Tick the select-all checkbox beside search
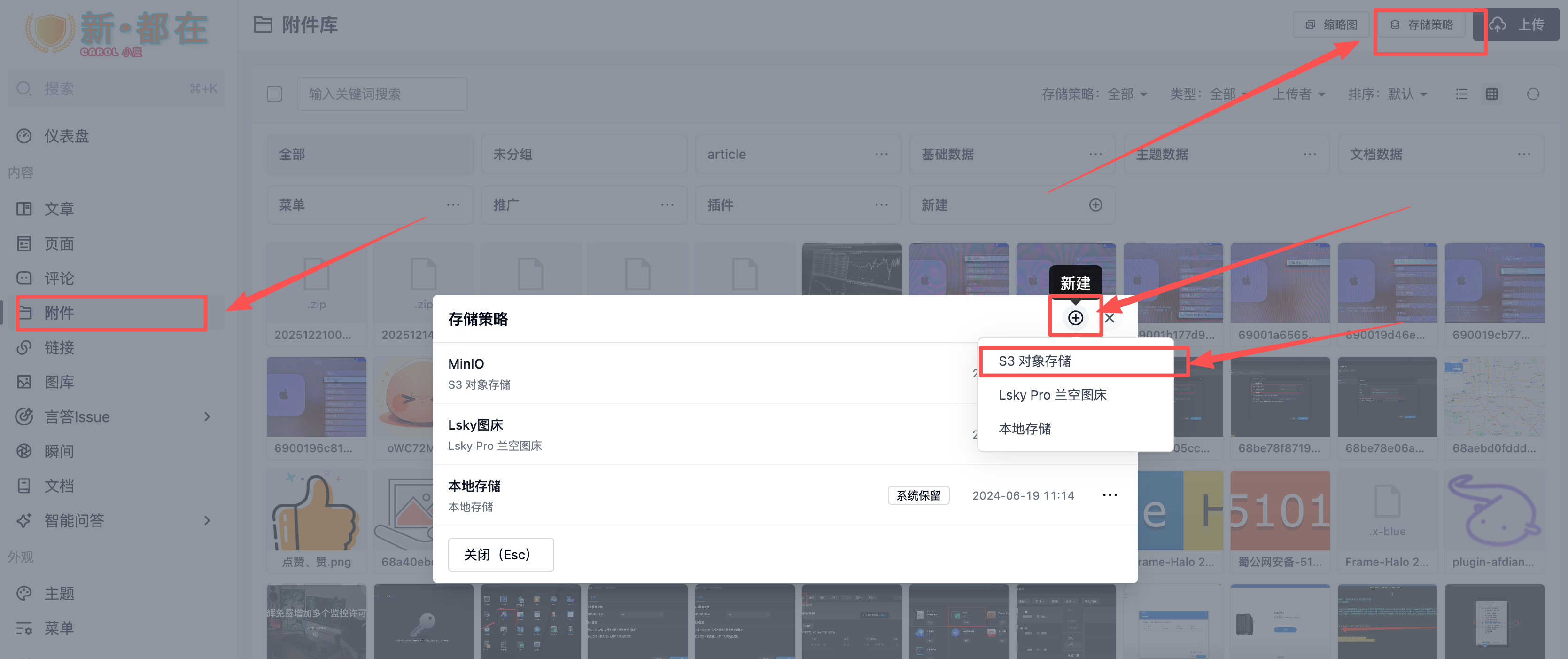Screen dimensions: 1568x659 [x=274, y=94]
